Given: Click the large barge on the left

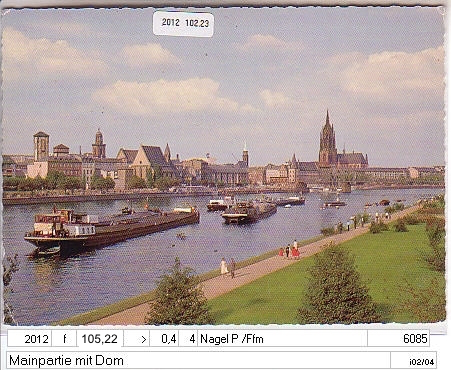Looking at the screenshot, I should pos(112,229).
